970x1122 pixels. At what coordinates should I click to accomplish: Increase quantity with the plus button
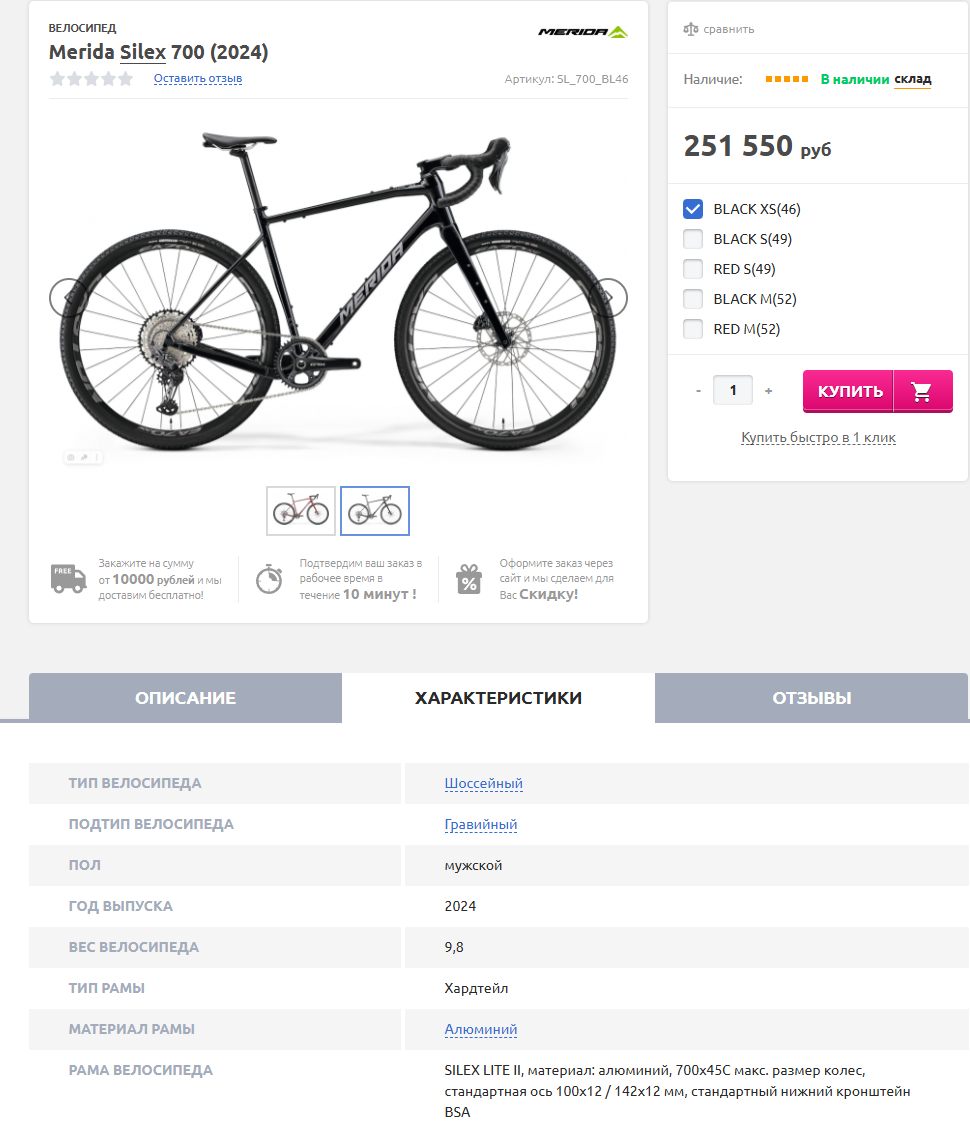click(x=768, y=391)
